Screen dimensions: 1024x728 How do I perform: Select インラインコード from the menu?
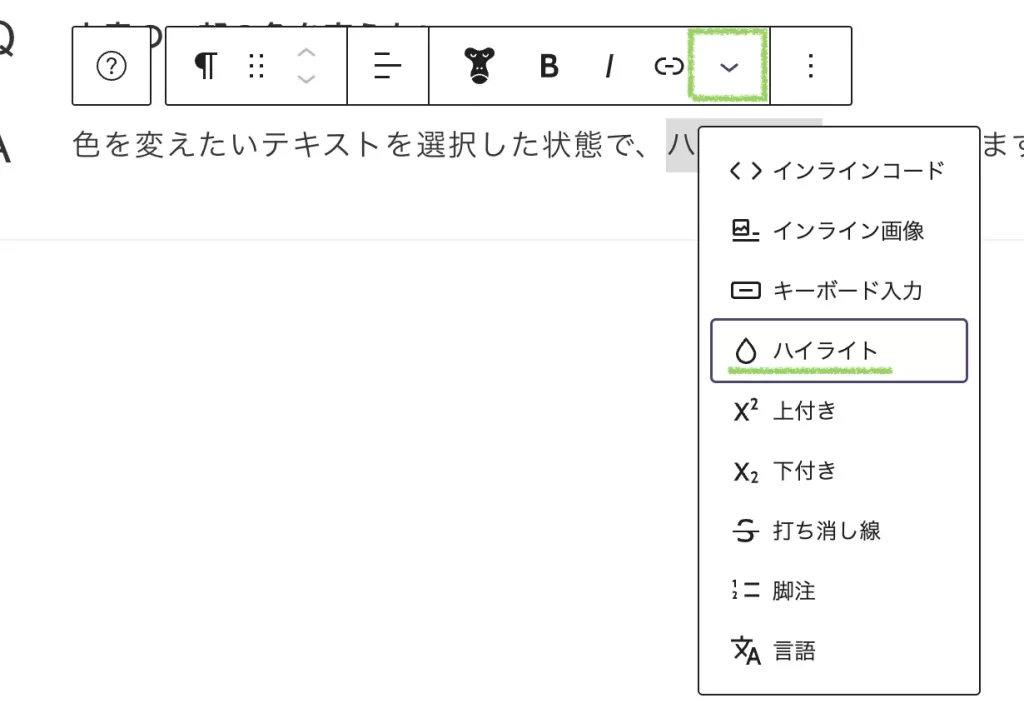click(x=838, y=171)
